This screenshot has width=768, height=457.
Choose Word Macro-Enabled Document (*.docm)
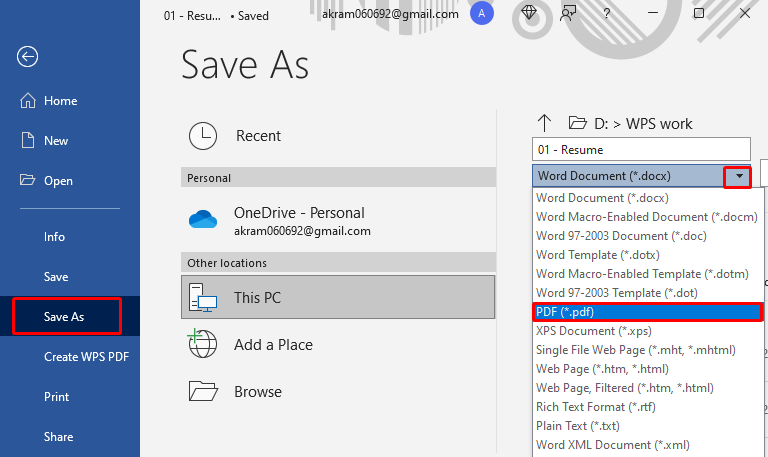pos(648,217)
